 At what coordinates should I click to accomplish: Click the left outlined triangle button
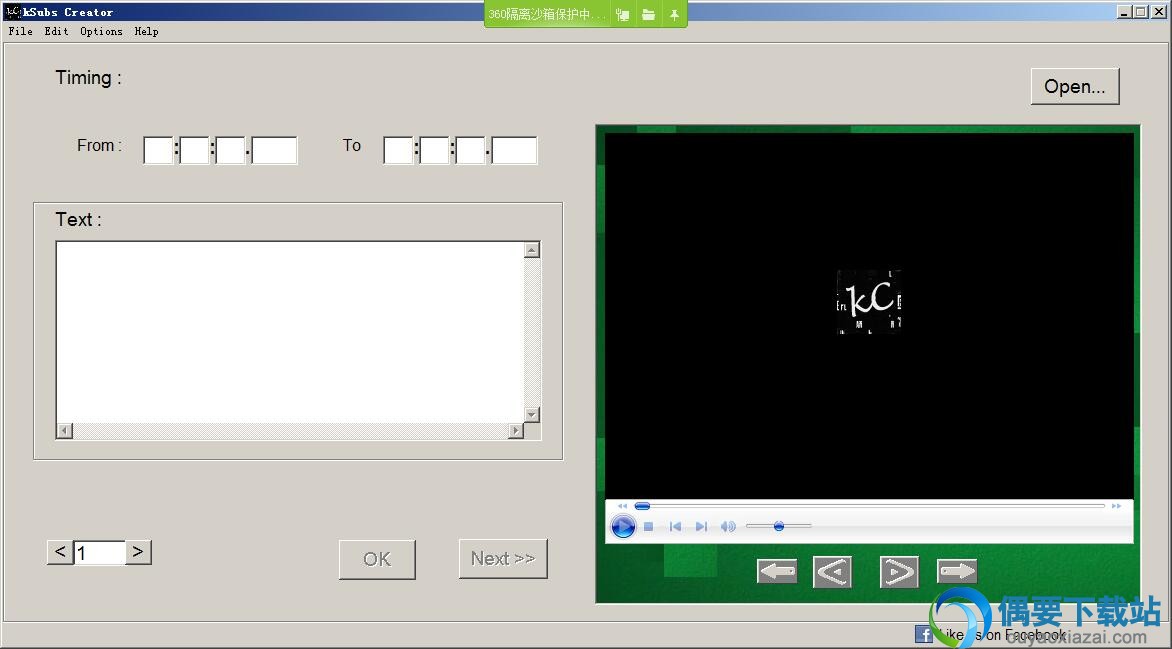(832, 573)
